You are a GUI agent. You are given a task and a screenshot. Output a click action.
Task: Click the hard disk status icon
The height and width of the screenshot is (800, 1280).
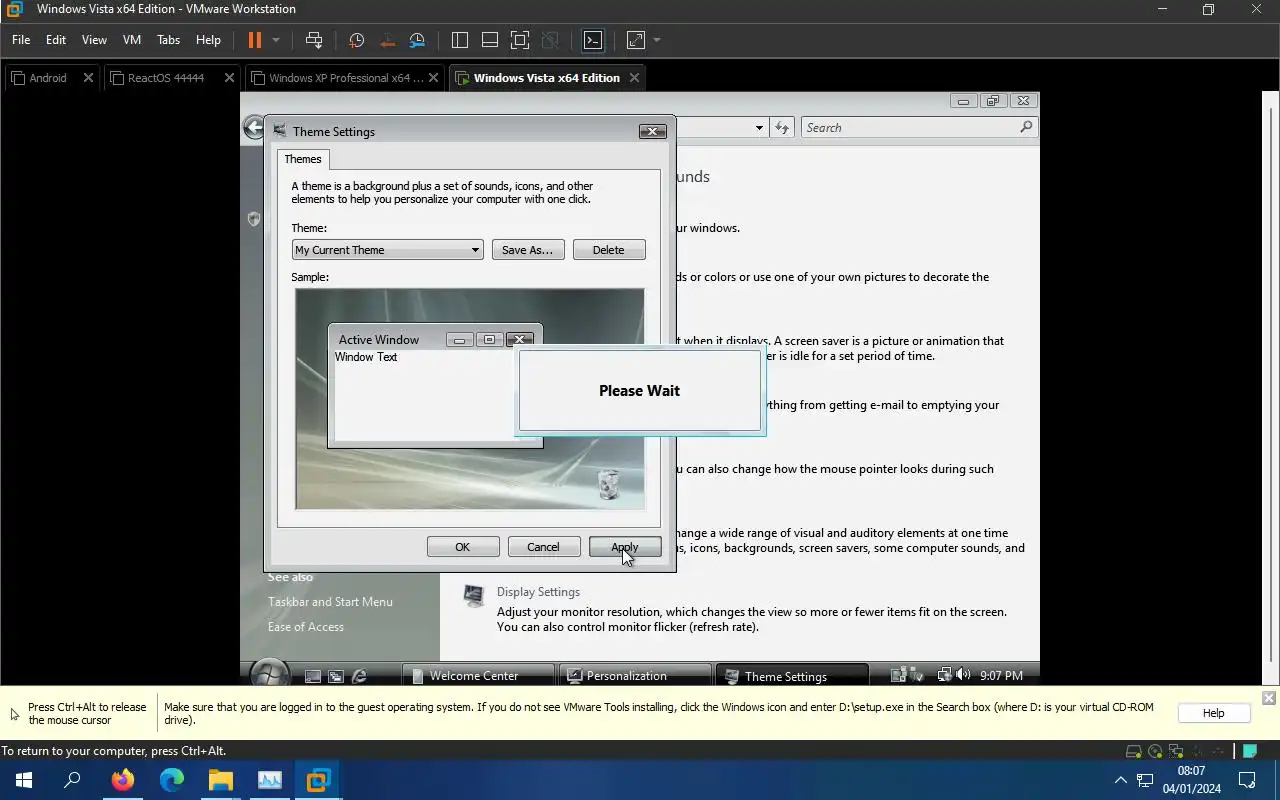point(1133,751)
